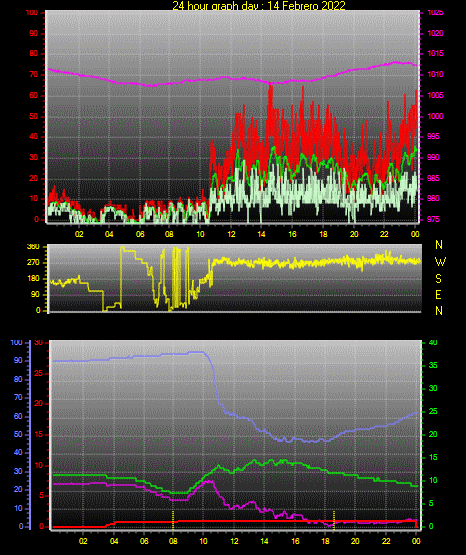Click the 360 label on the wind direction axis
Screen dimensions: 466x555
point(33,247)
